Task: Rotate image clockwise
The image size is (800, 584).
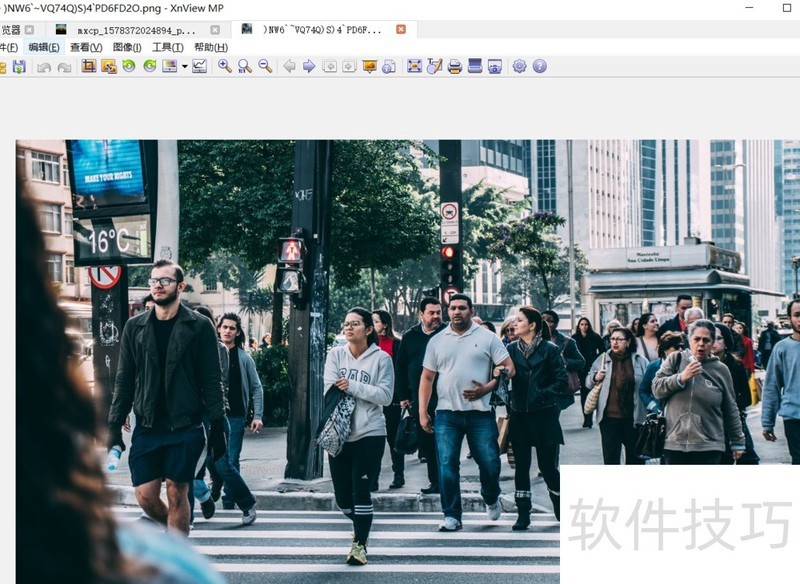Action: click(149, 66)
